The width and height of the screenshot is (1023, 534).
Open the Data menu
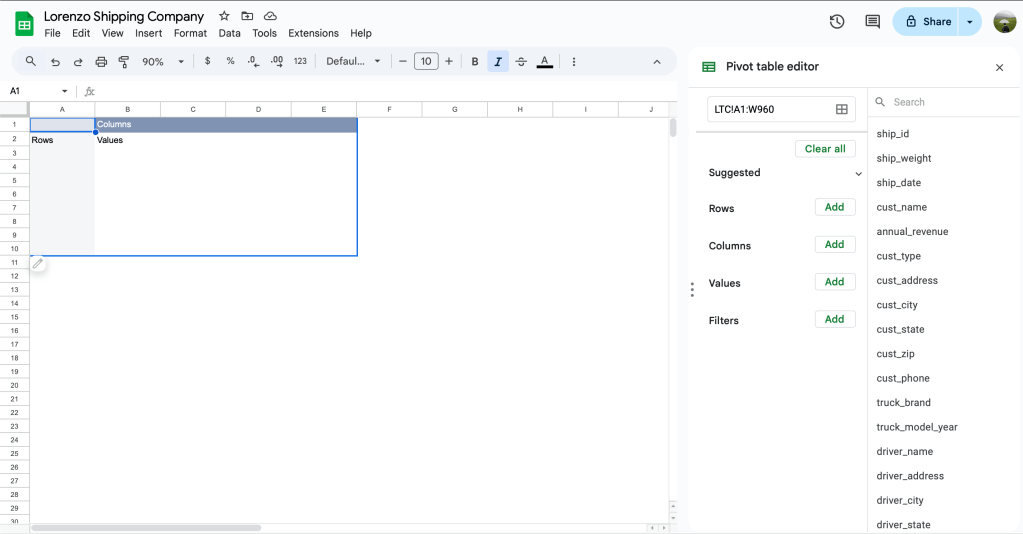tap(229, 33)
